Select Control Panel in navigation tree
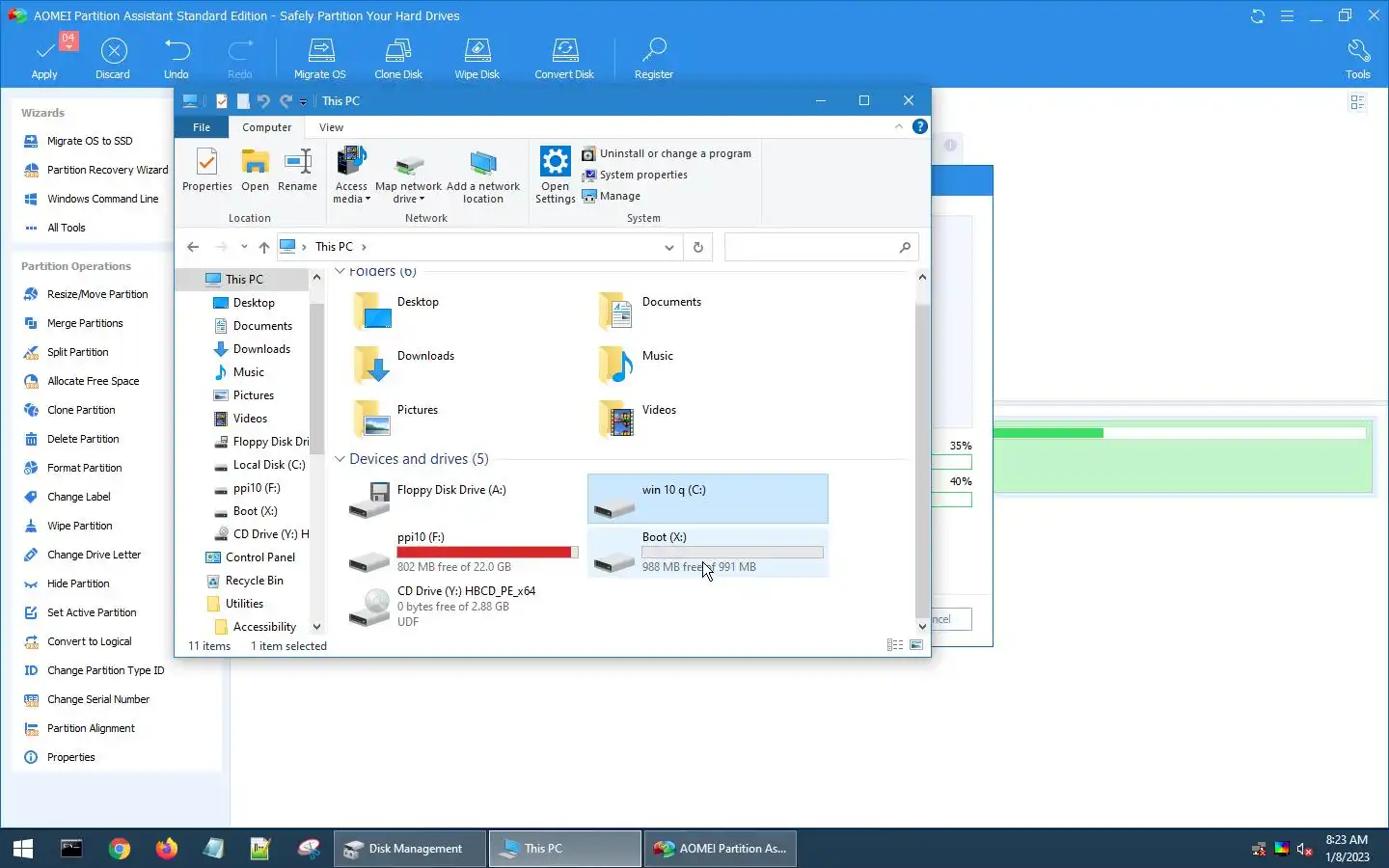This screenshot has height=868, width=1389. pos(251,557)
